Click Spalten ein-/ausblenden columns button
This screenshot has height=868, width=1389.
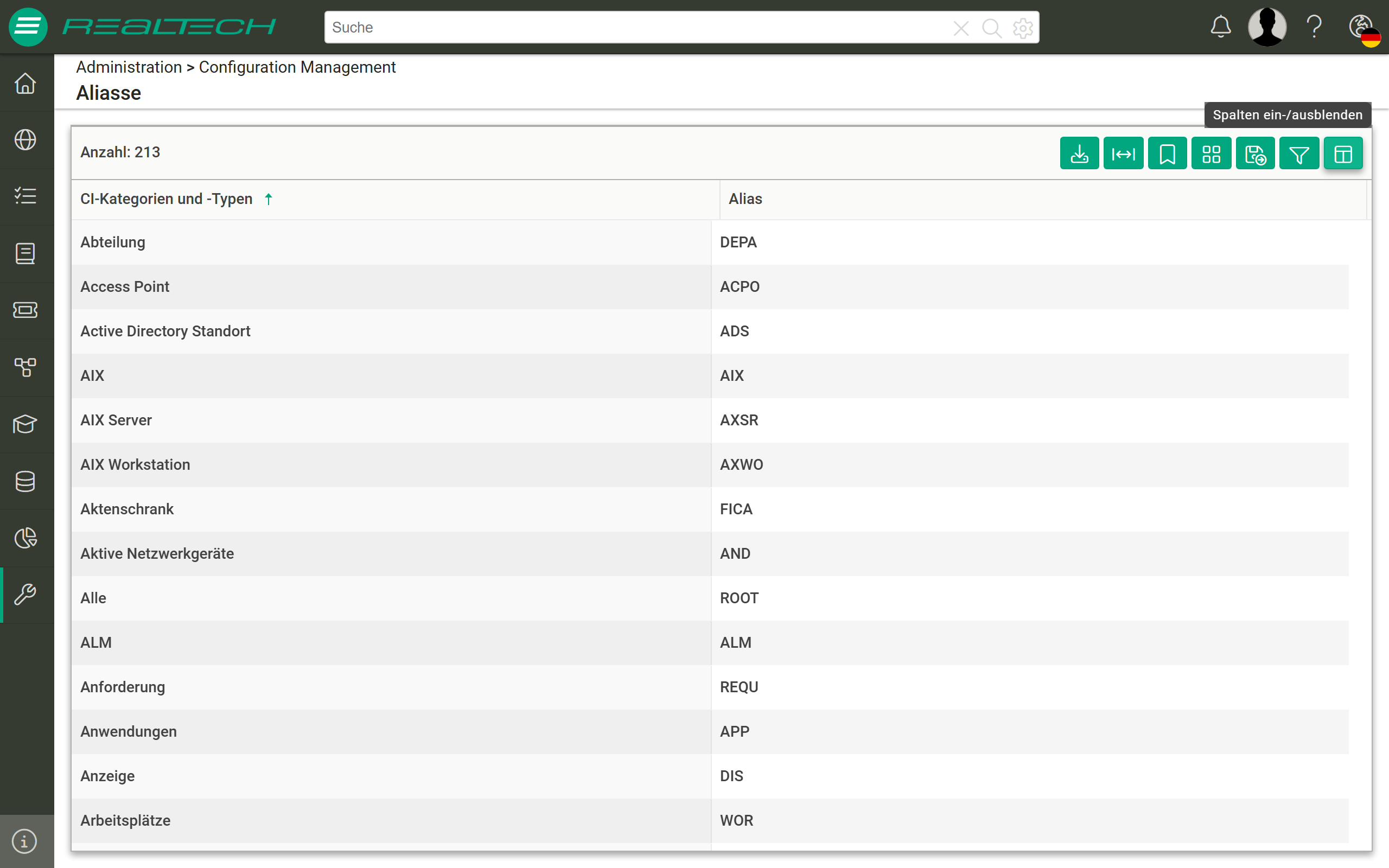point(1343,154)
